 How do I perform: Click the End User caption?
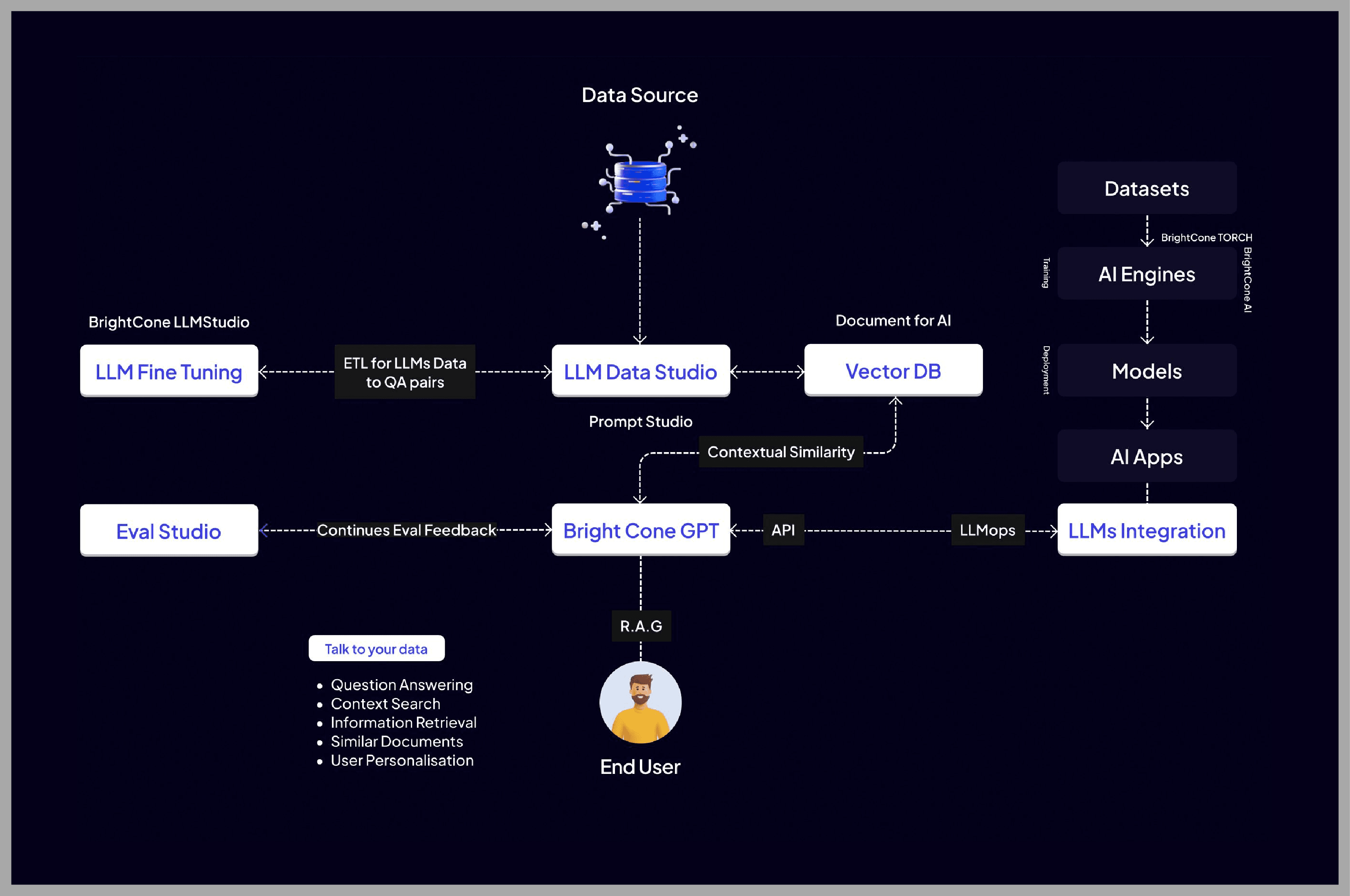(640, 766)
